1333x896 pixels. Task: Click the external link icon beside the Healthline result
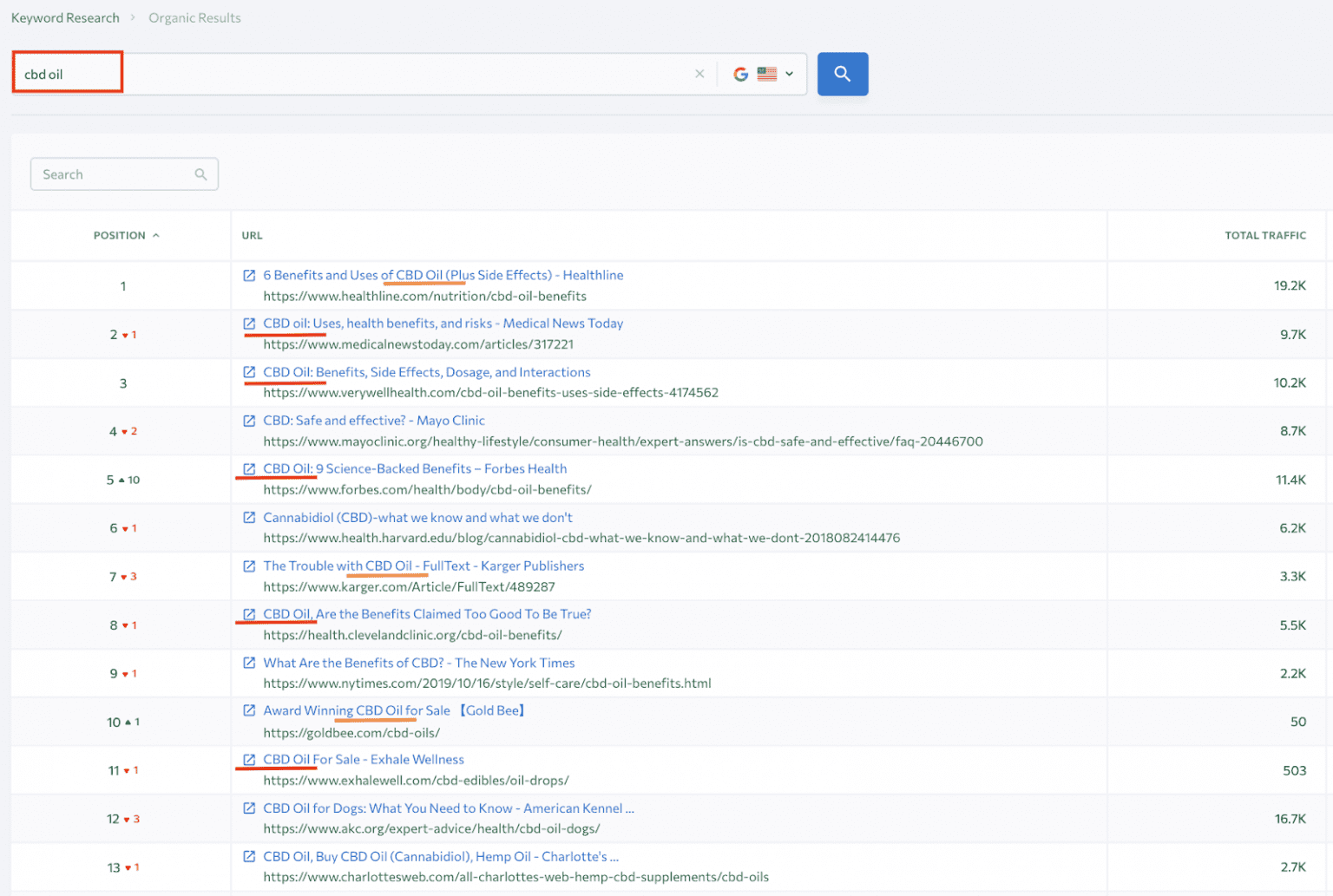pos(249,275)
